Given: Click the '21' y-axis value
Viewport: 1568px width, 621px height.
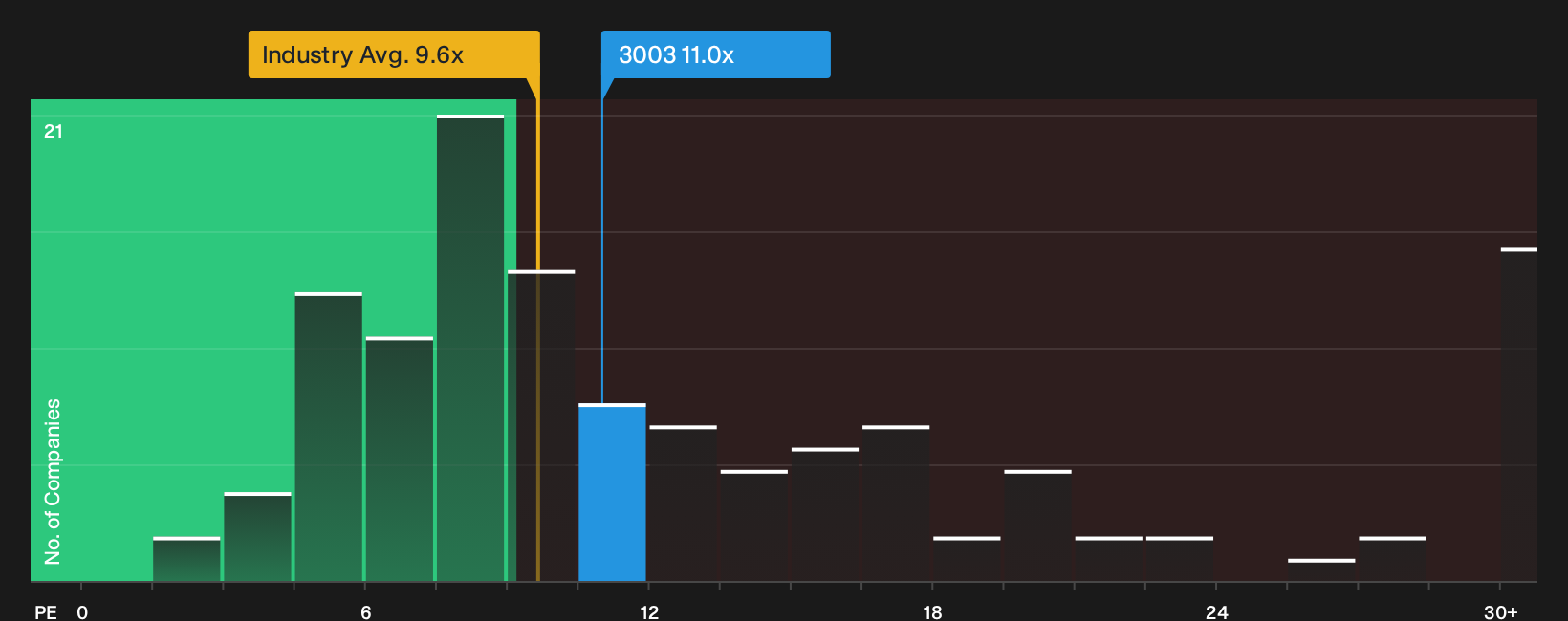Looking at the screenshot, I should click(x=54, y=131).
